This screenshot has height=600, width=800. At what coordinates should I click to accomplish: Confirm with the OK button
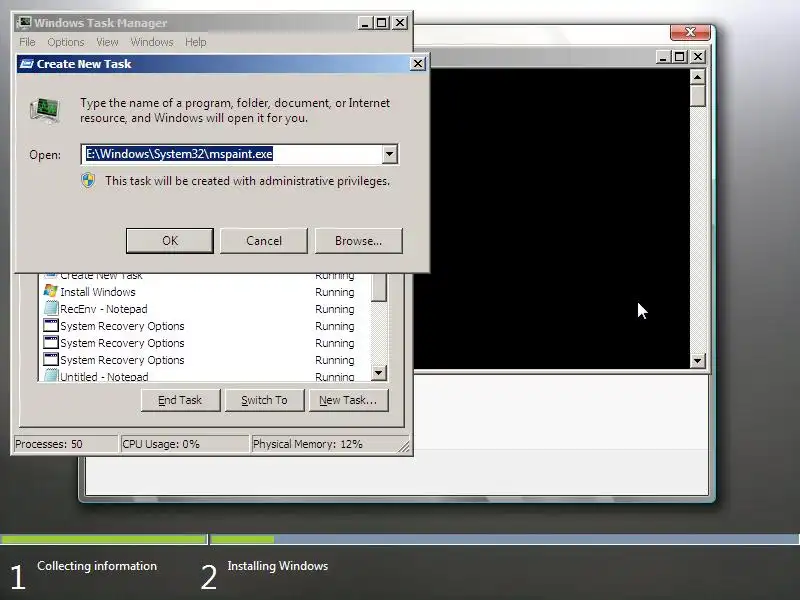[x=170, y=240]
